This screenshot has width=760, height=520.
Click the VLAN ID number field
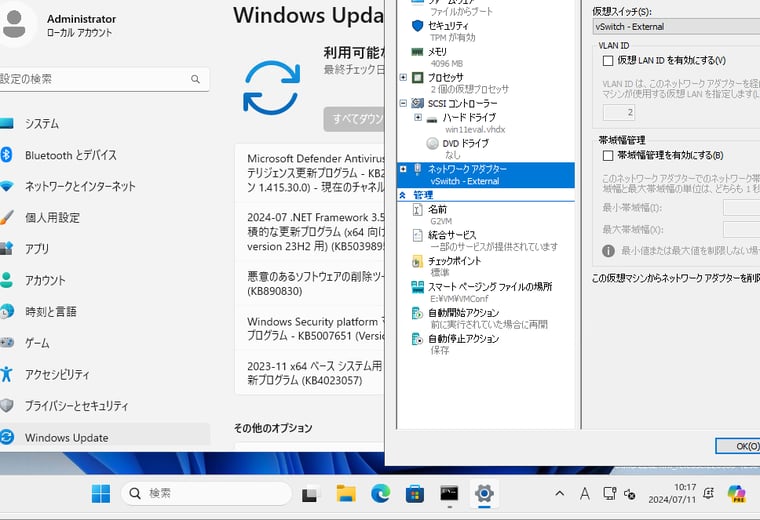click(x=618, y=112)
